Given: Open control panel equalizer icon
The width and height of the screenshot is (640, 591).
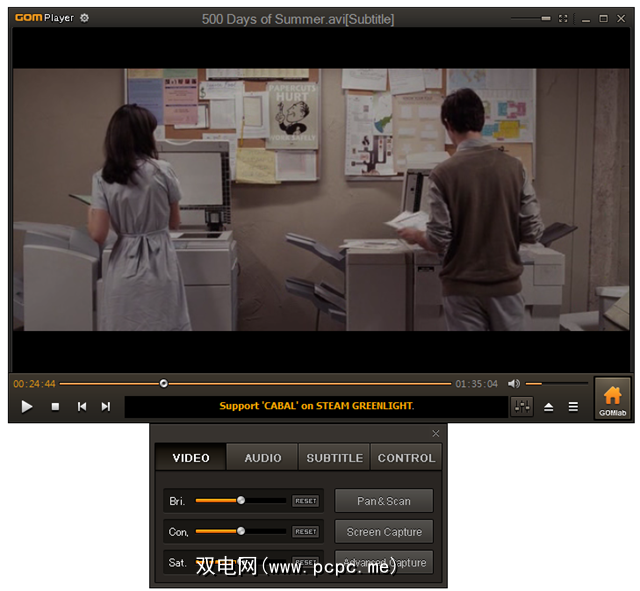Looking at the screenshot, I should (522, 407).
